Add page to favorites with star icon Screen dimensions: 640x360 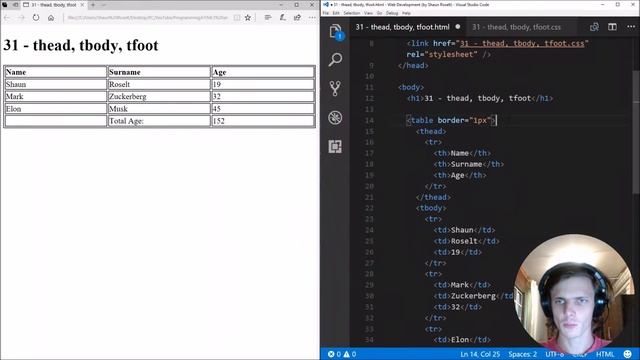point(248,18)
